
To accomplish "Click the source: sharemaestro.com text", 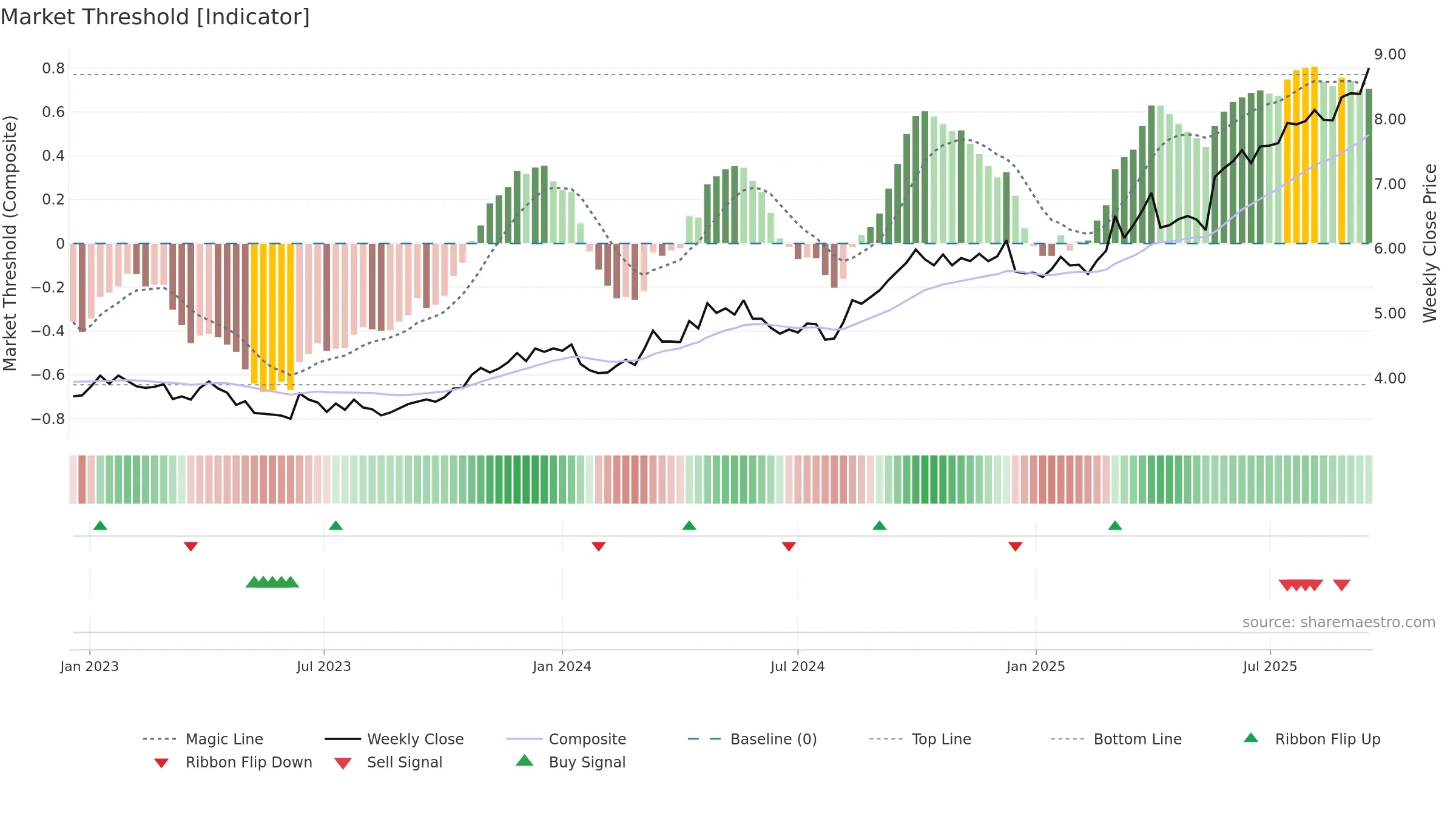I will 1339,622.
